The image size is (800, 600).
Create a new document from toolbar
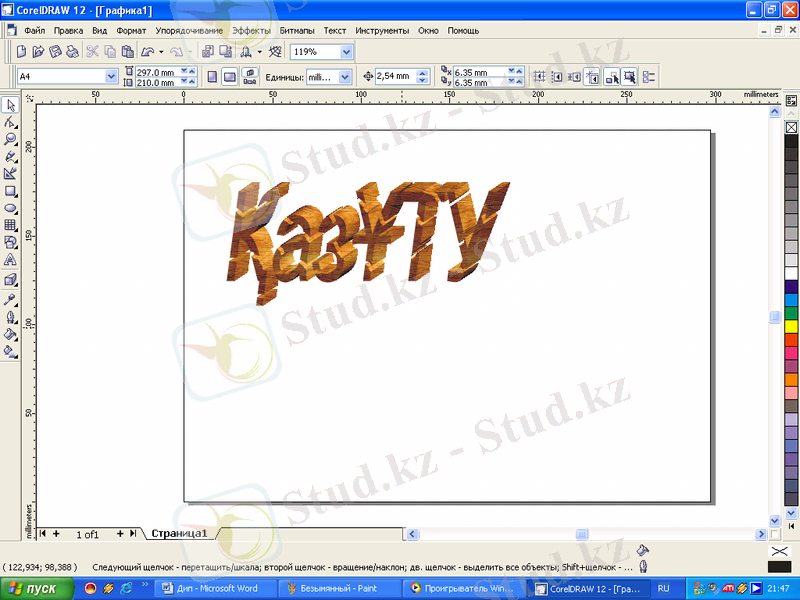(x=21, y=52)
